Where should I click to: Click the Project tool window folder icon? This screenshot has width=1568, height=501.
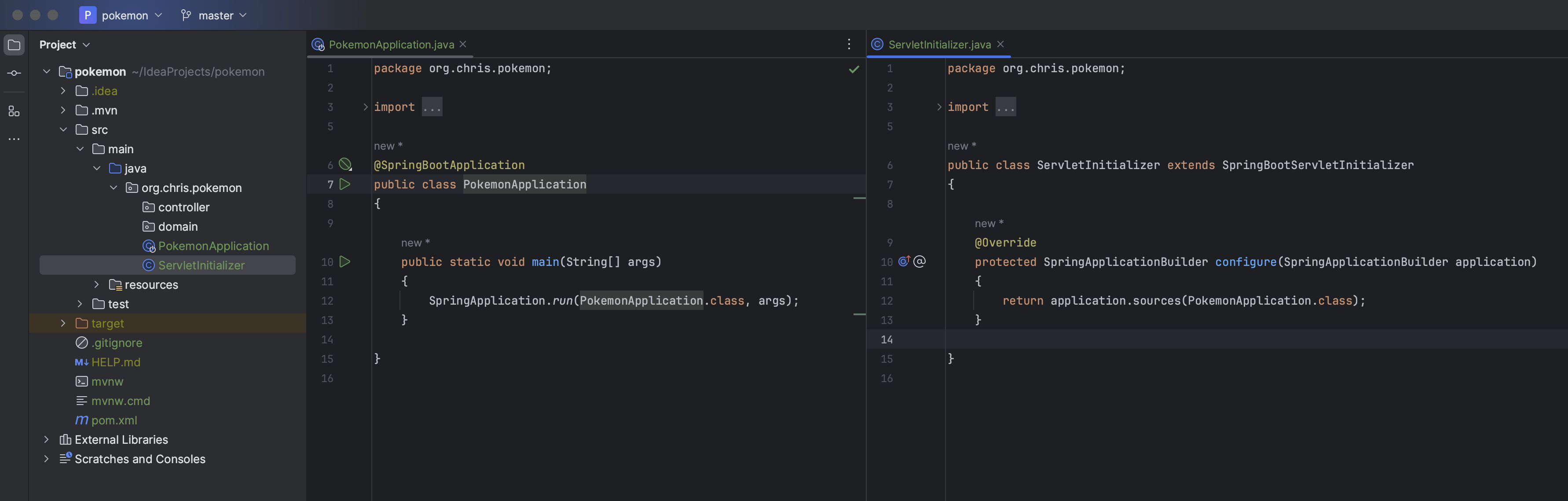click(14, 45)
